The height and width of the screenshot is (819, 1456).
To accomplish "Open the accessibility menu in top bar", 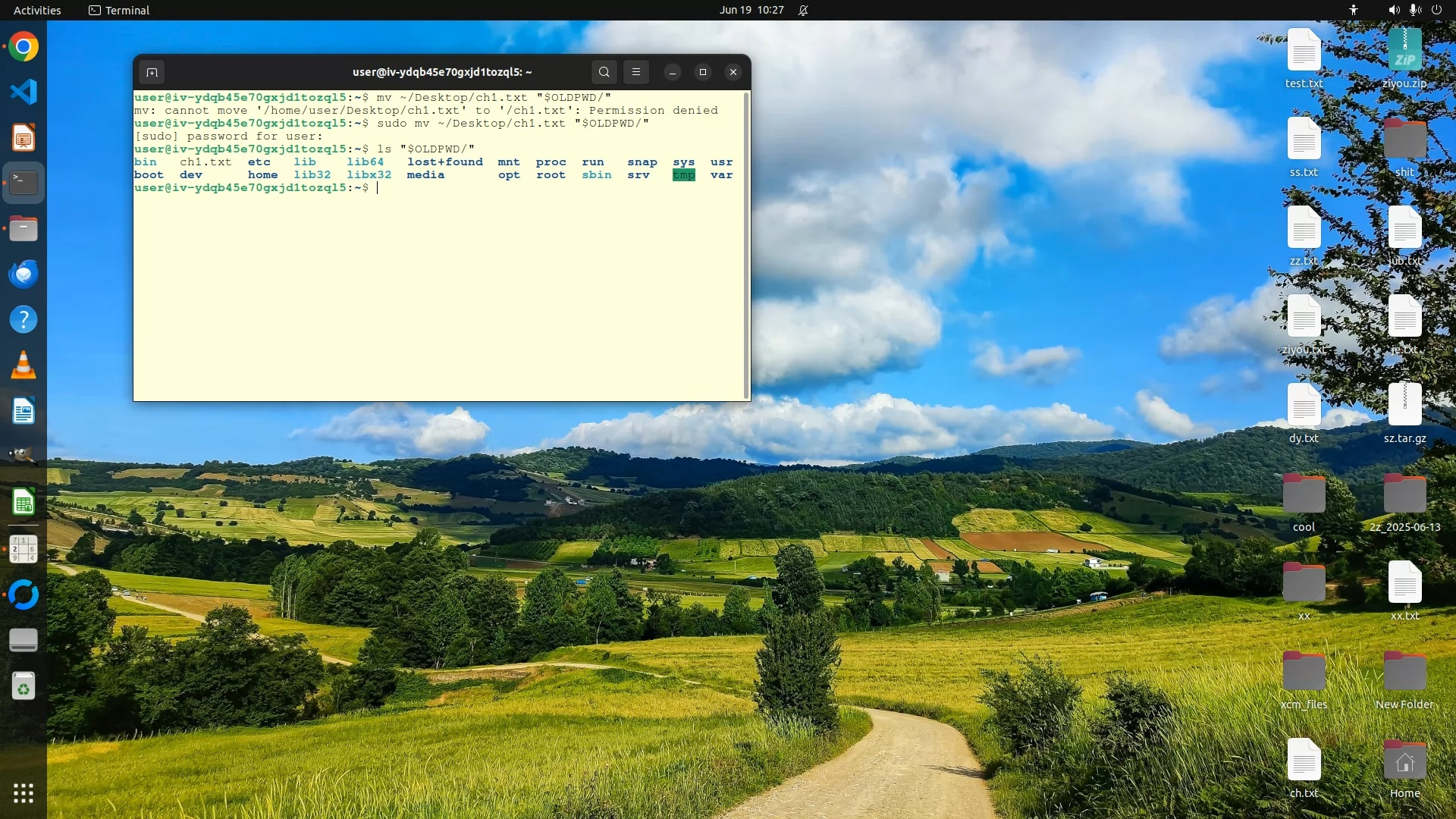I will pyautogui.click(x=1354, y=10).
